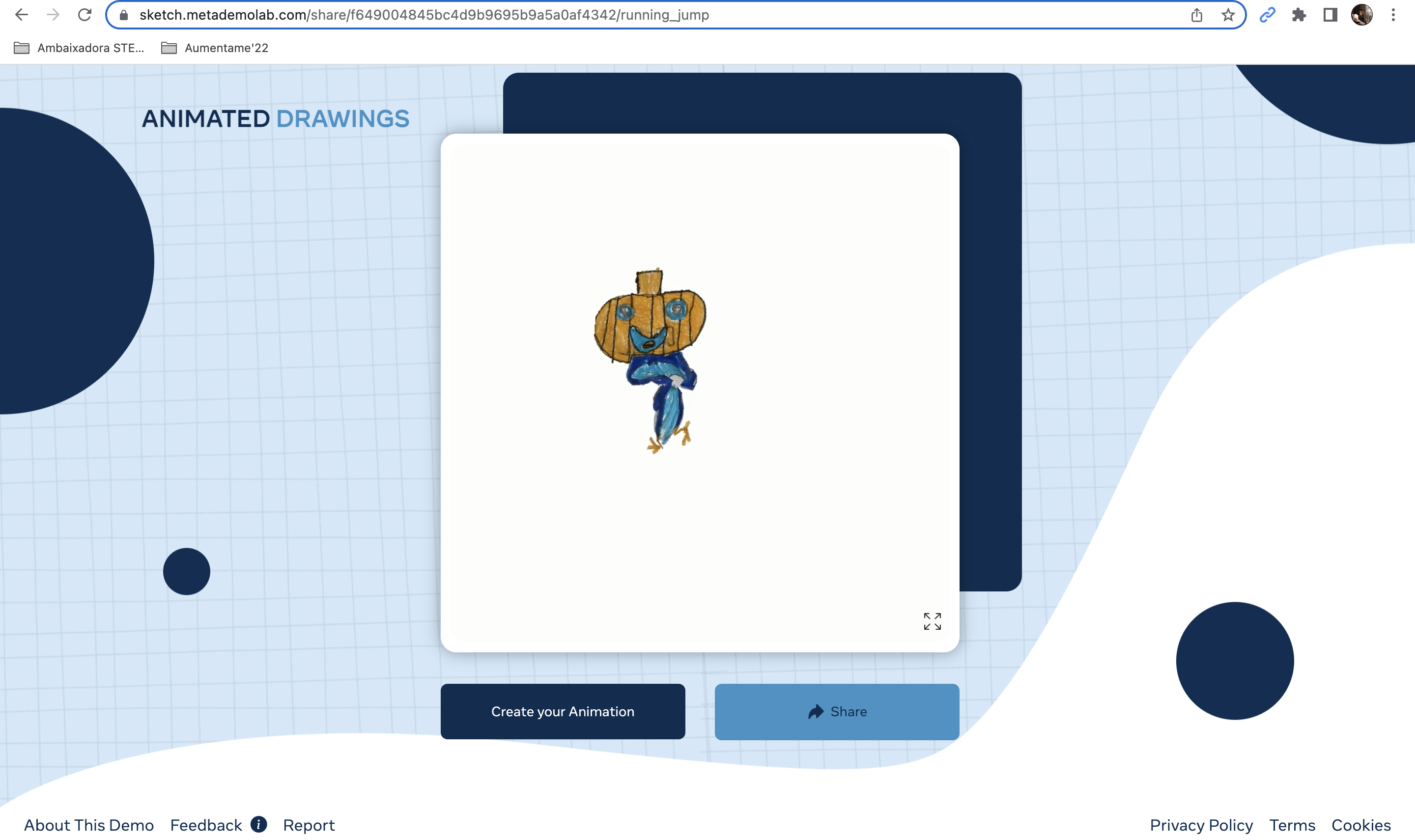Viewport: 1415px width, 840px height.
Task: Reload the current page
Action: [x=84, y=15]
